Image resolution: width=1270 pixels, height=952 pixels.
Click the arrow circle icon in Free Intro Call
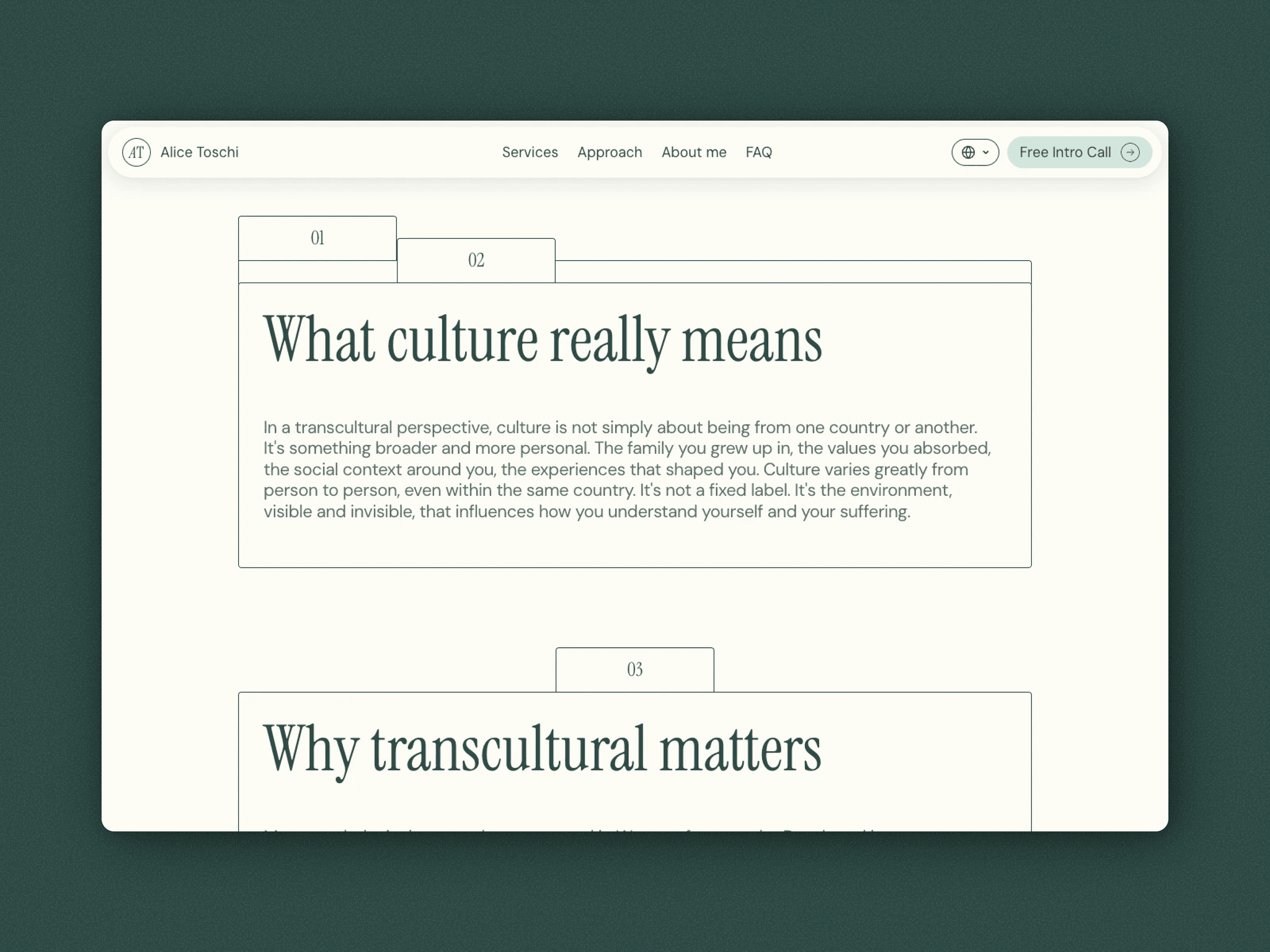pyautogui.click(x=1130, y=152)
